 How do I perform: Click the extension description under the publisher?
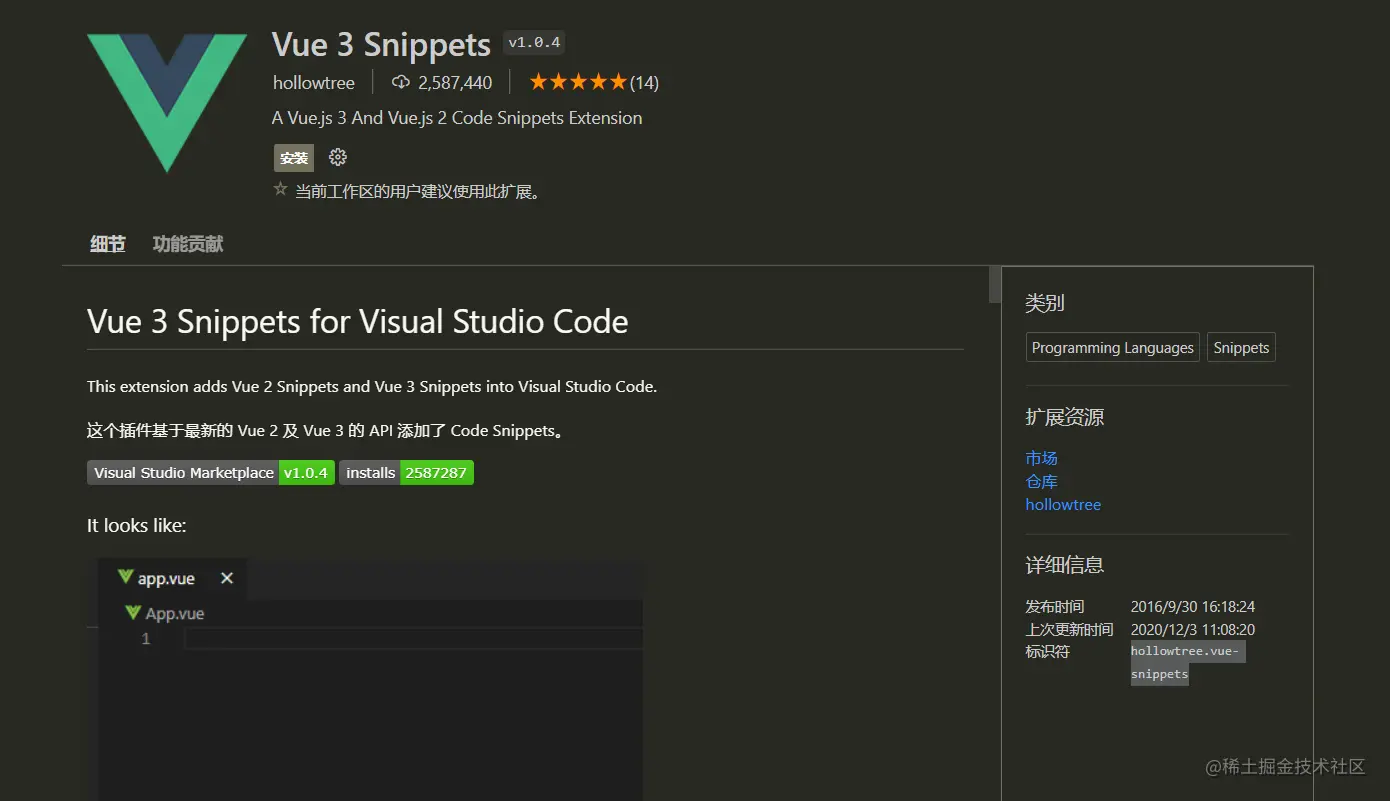457,118
